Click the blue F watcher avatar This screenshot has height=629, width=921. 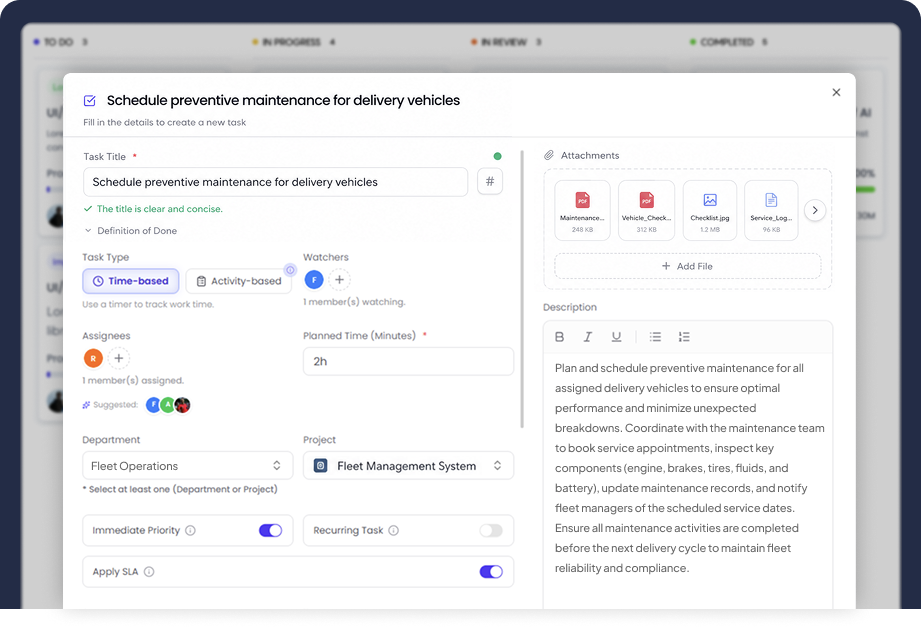314,280
